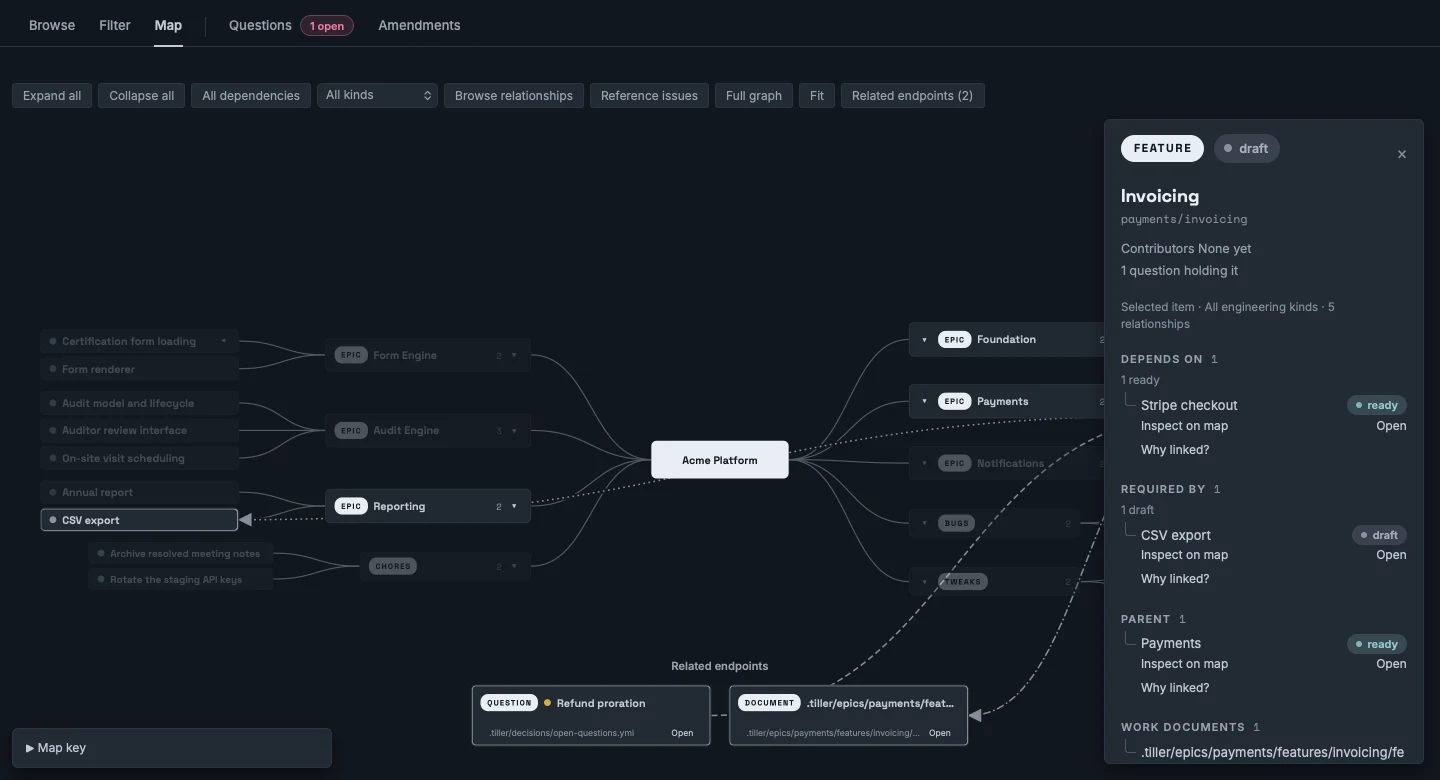Open Stripe checkout from the panel
1440x780 pixels.
1391,426
